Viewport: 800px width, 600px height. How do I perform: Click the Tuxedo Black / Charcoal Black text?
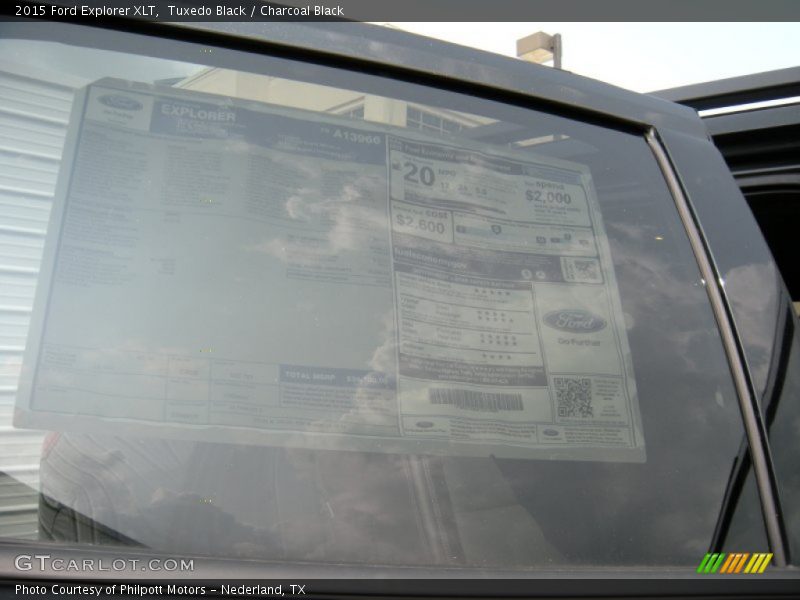256,10
